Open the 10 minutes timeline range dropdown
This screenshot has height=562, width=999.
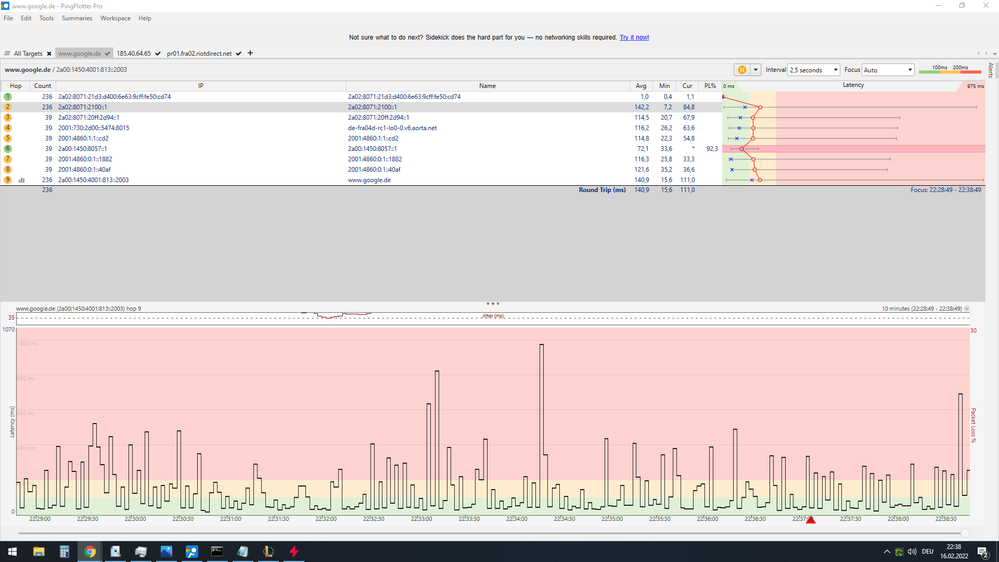point(967,309)
